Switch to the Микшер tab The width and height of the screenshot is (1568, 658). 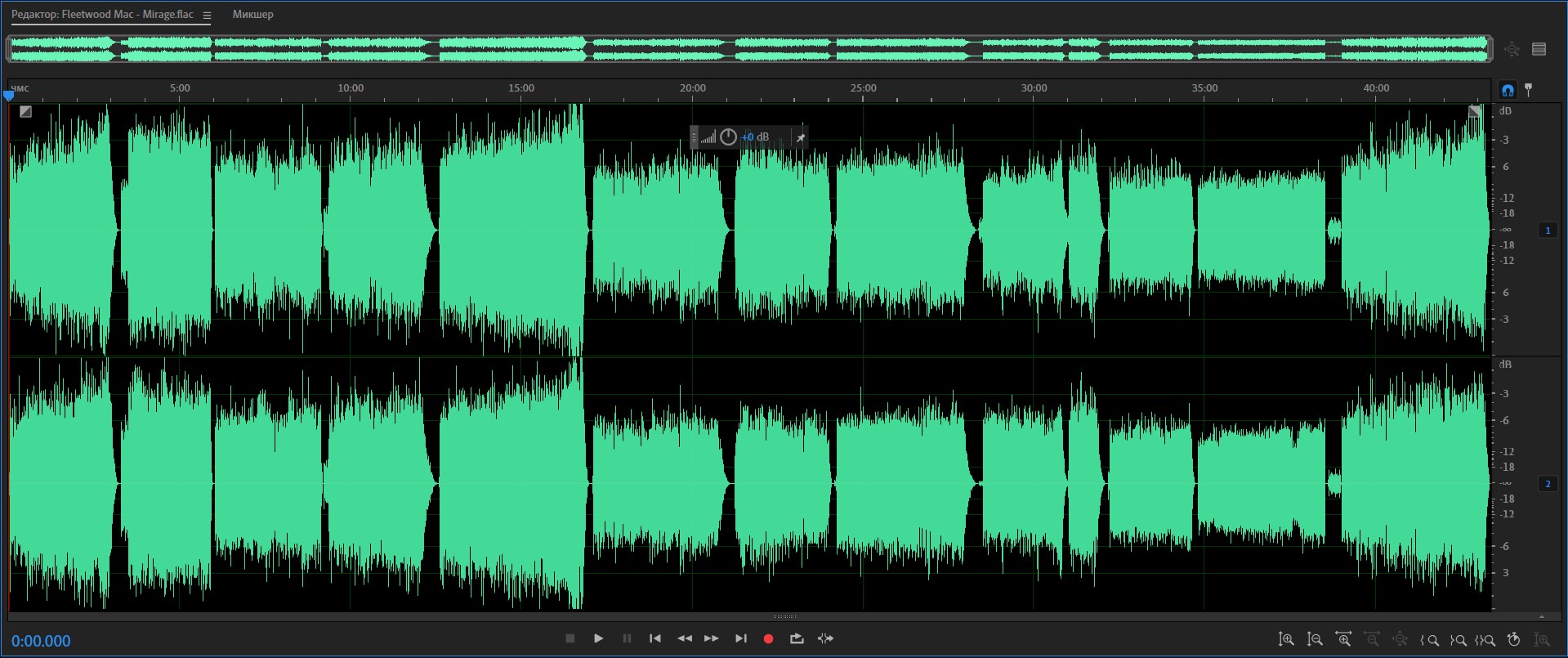tap(252, 15)
